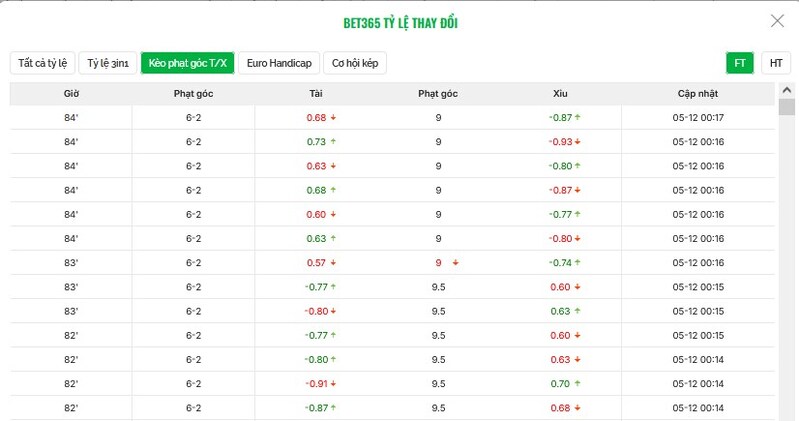Click the red down arrow next to corner line 9
Viewport: 799px width, 421px height.
tap(456, 263)
